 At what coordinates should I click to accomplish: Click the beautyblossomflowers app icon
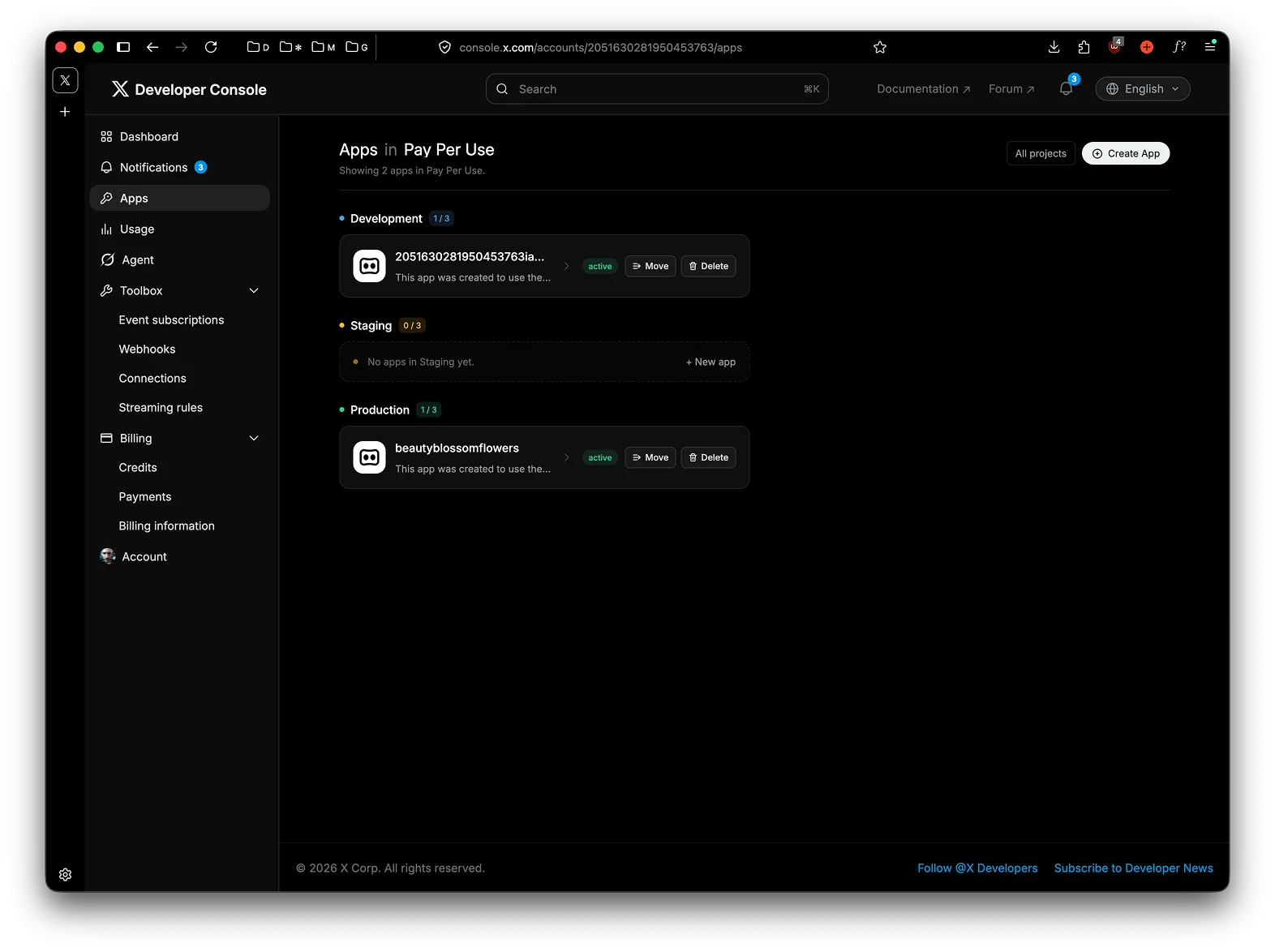pos(370,457)
